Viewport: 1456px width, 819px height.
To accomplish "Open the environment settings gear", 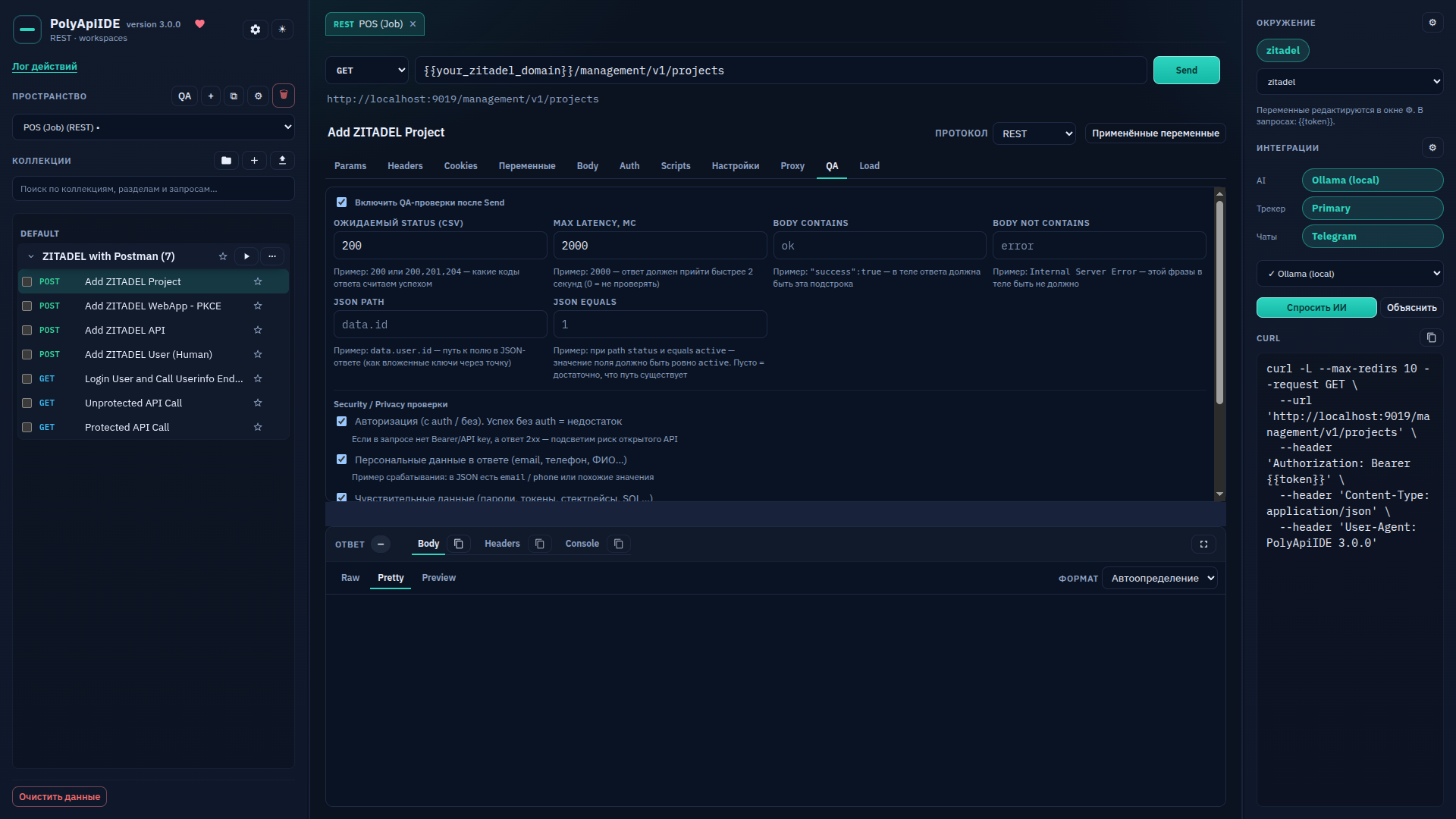I will coord(1432,23).
